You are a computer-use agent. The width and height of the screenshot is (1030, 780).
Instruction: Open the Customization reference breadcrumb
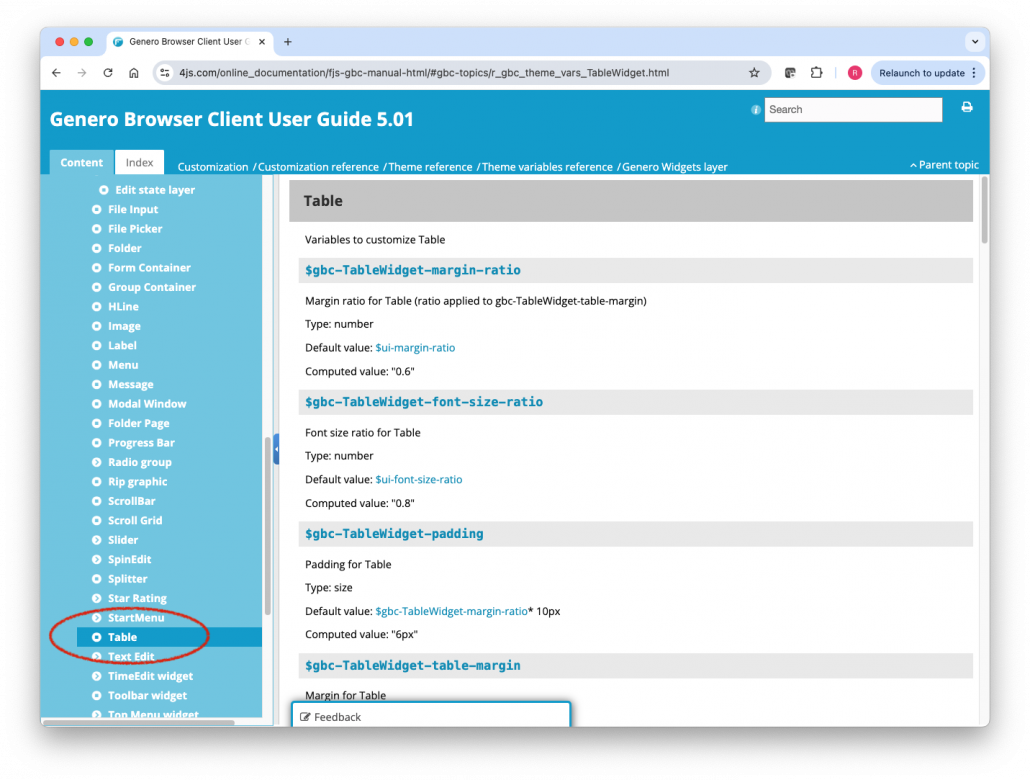tap(318, 167)
